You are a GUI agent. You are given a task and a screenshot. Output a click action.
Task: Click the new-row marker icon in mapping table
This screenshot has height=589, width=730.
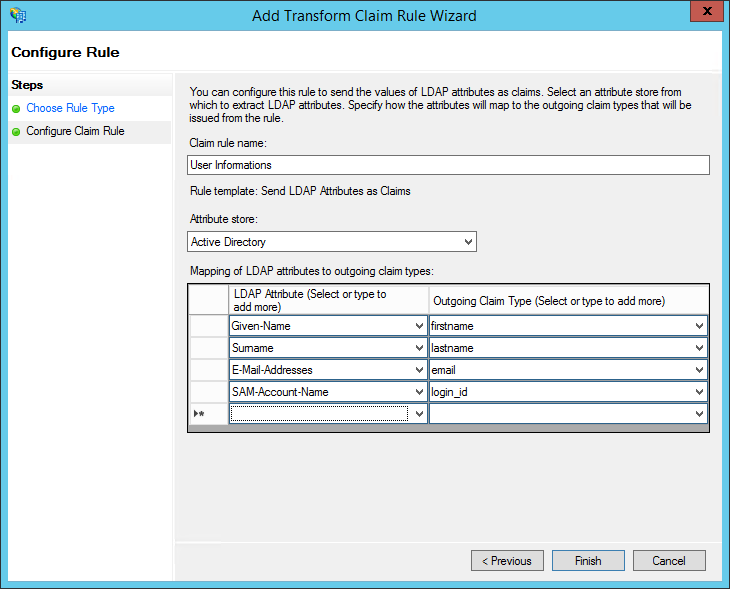[199, 413]
